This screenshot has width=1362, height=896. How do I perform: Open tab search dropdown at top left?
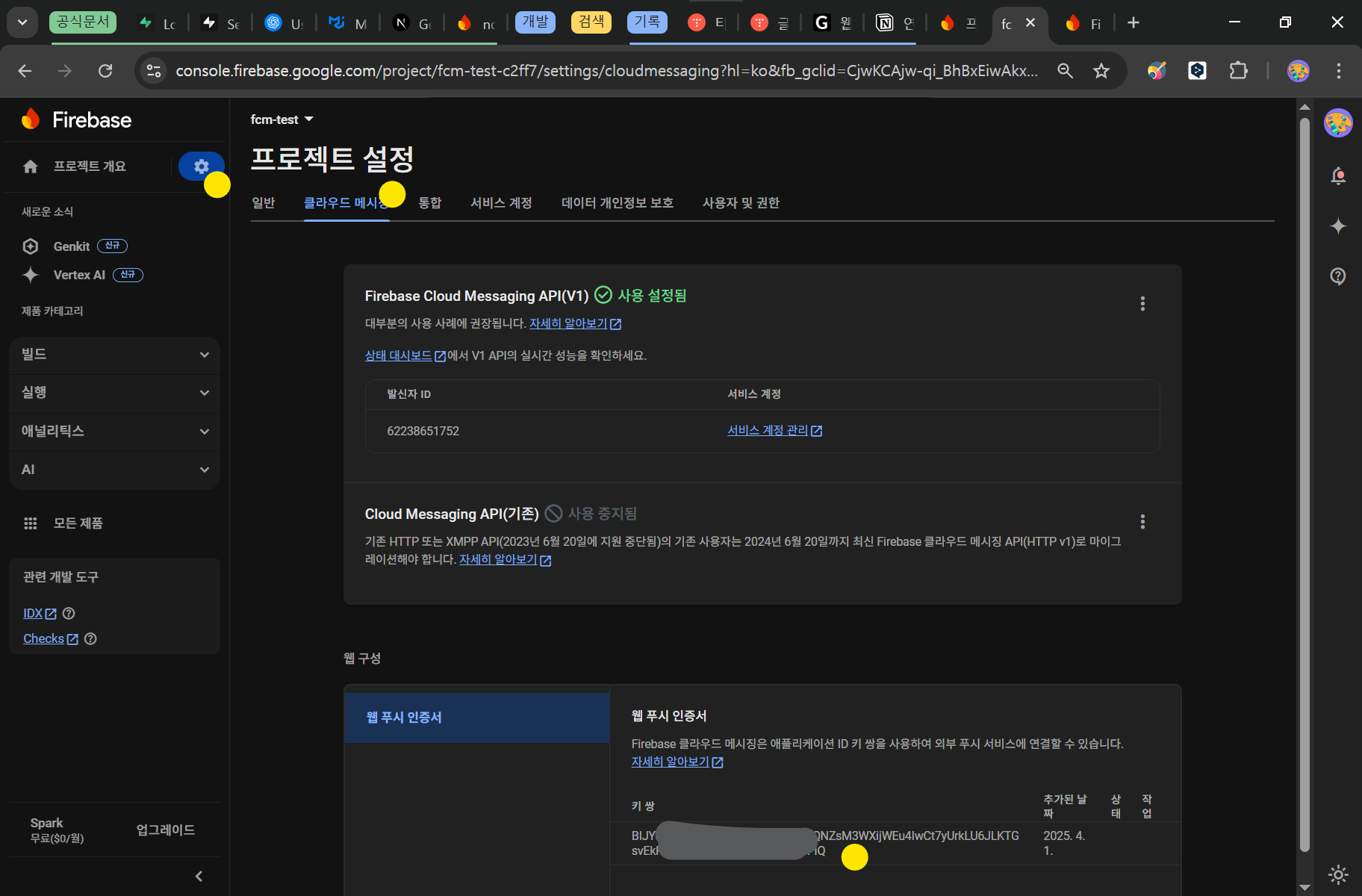[x=22, y=22]
